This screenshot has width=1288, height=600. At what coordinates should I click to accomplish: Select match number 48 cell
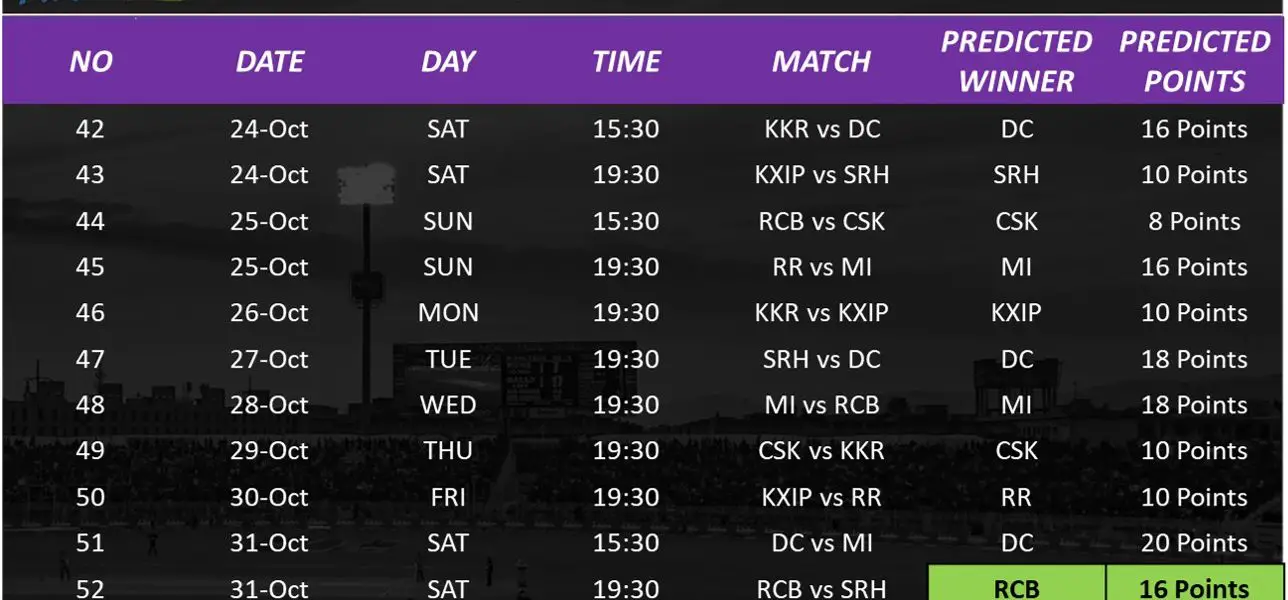coord(90,405)
